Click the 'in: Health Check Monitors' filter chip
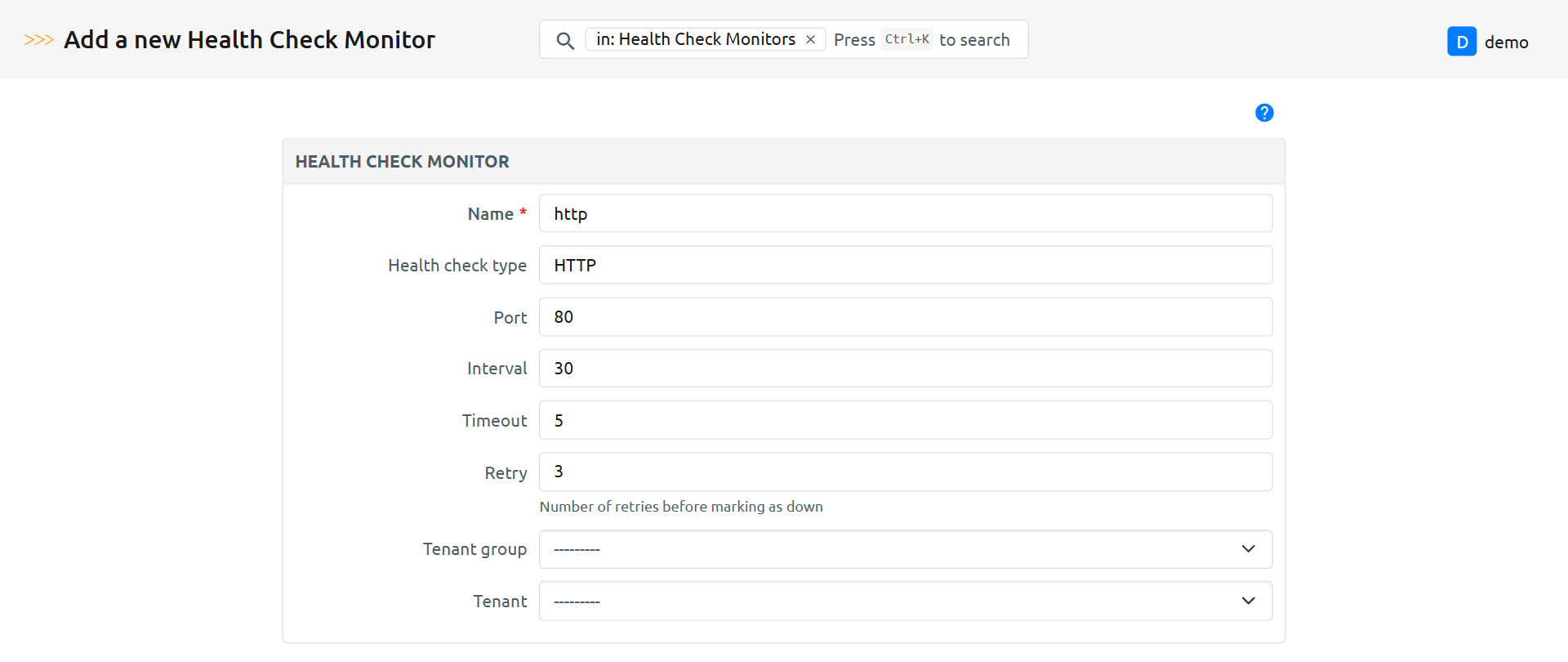This screenshot has height=662, width=1568. [x=695, y=39]
